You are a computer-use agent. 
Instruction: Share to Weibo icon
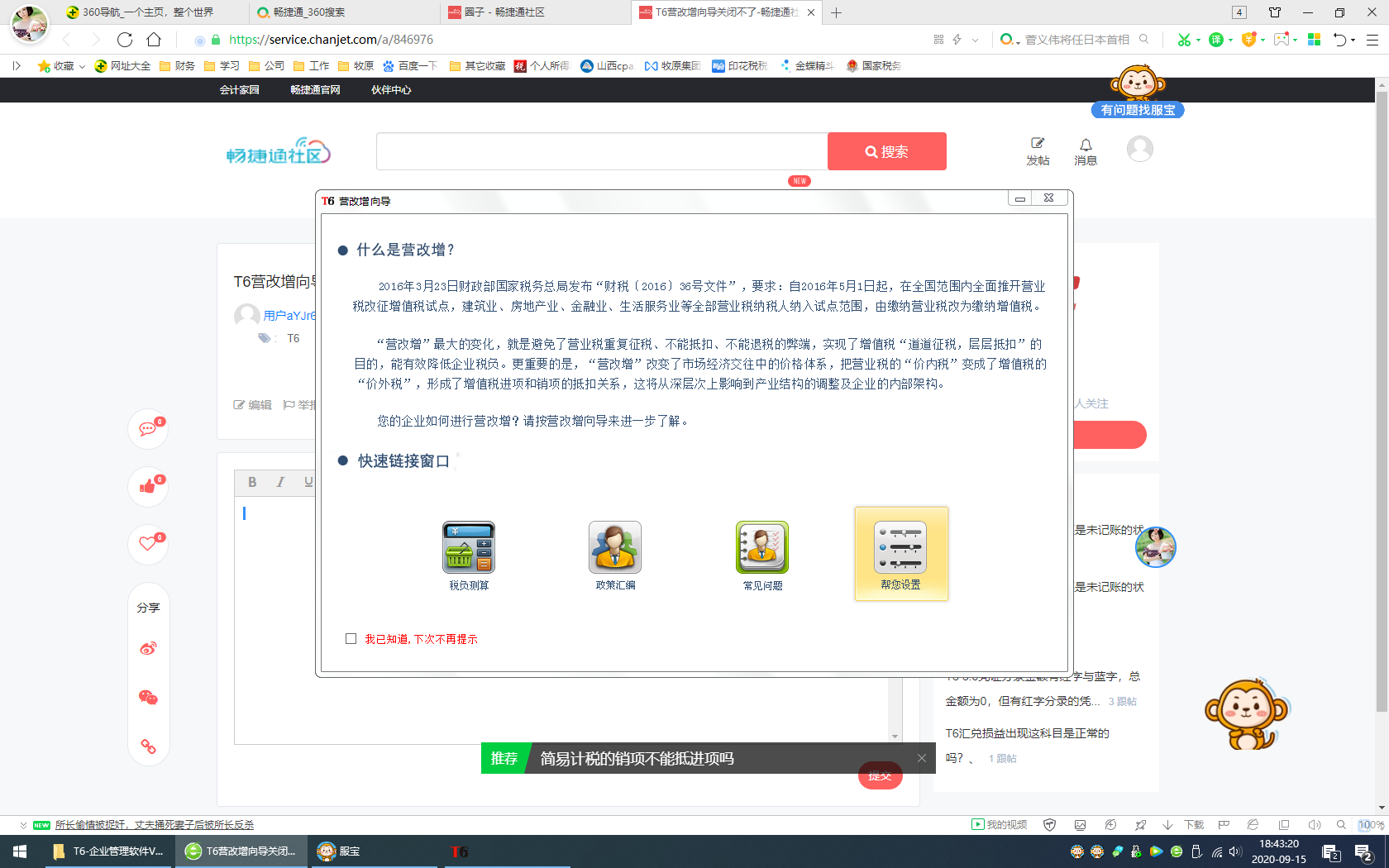click(148, 649)
